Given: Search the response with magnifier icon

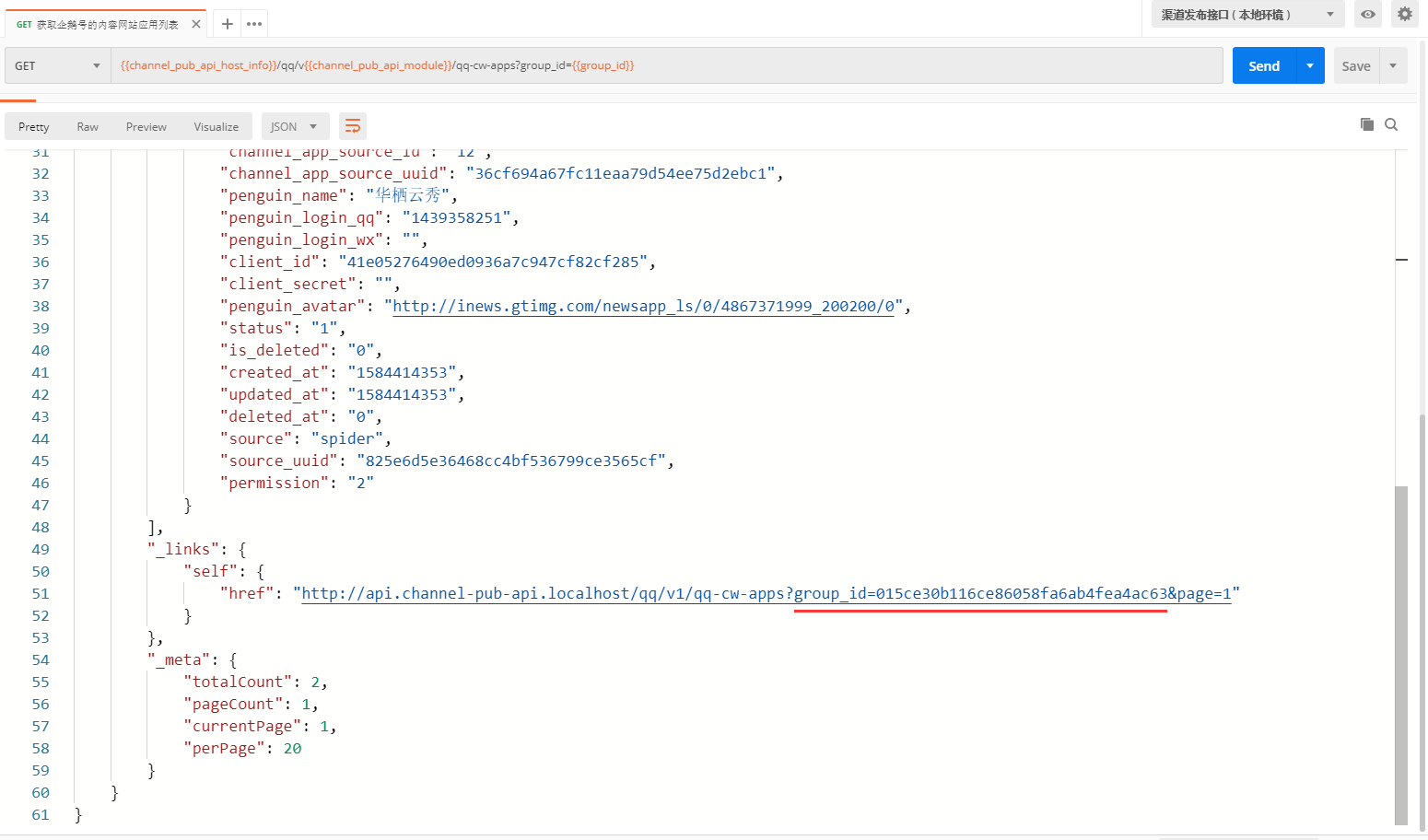Looking at the screenshot, I should pos(1391,124).
